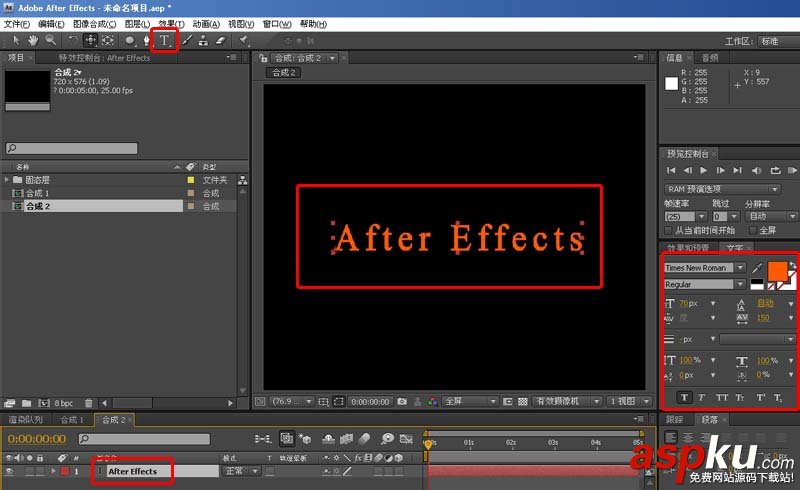This screenshot has height=490, width=800.
Task: Mute audio in preview panel
Action: [x=757, y=170]
